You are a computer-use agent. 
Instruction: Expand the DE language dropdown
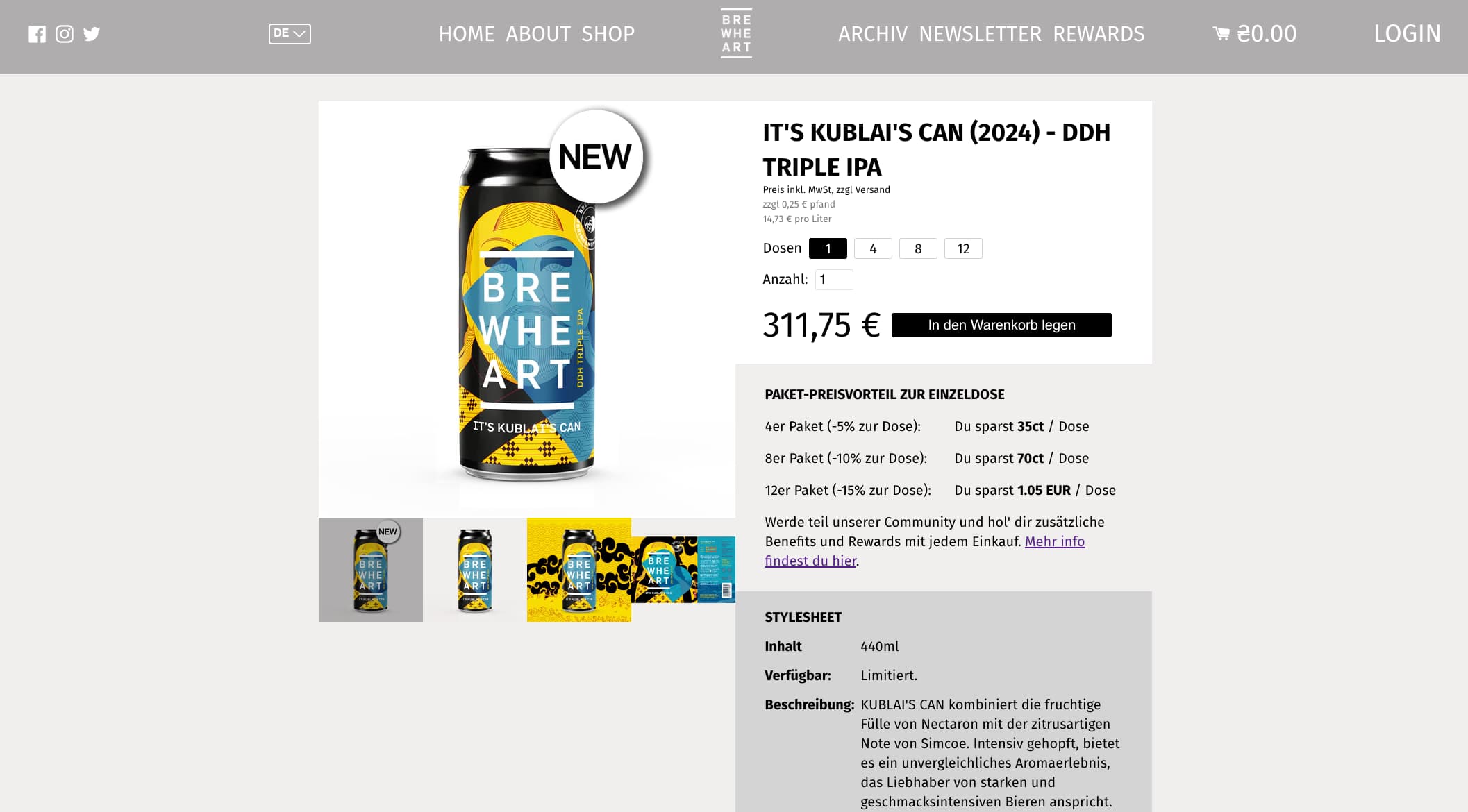pos(290,33)
